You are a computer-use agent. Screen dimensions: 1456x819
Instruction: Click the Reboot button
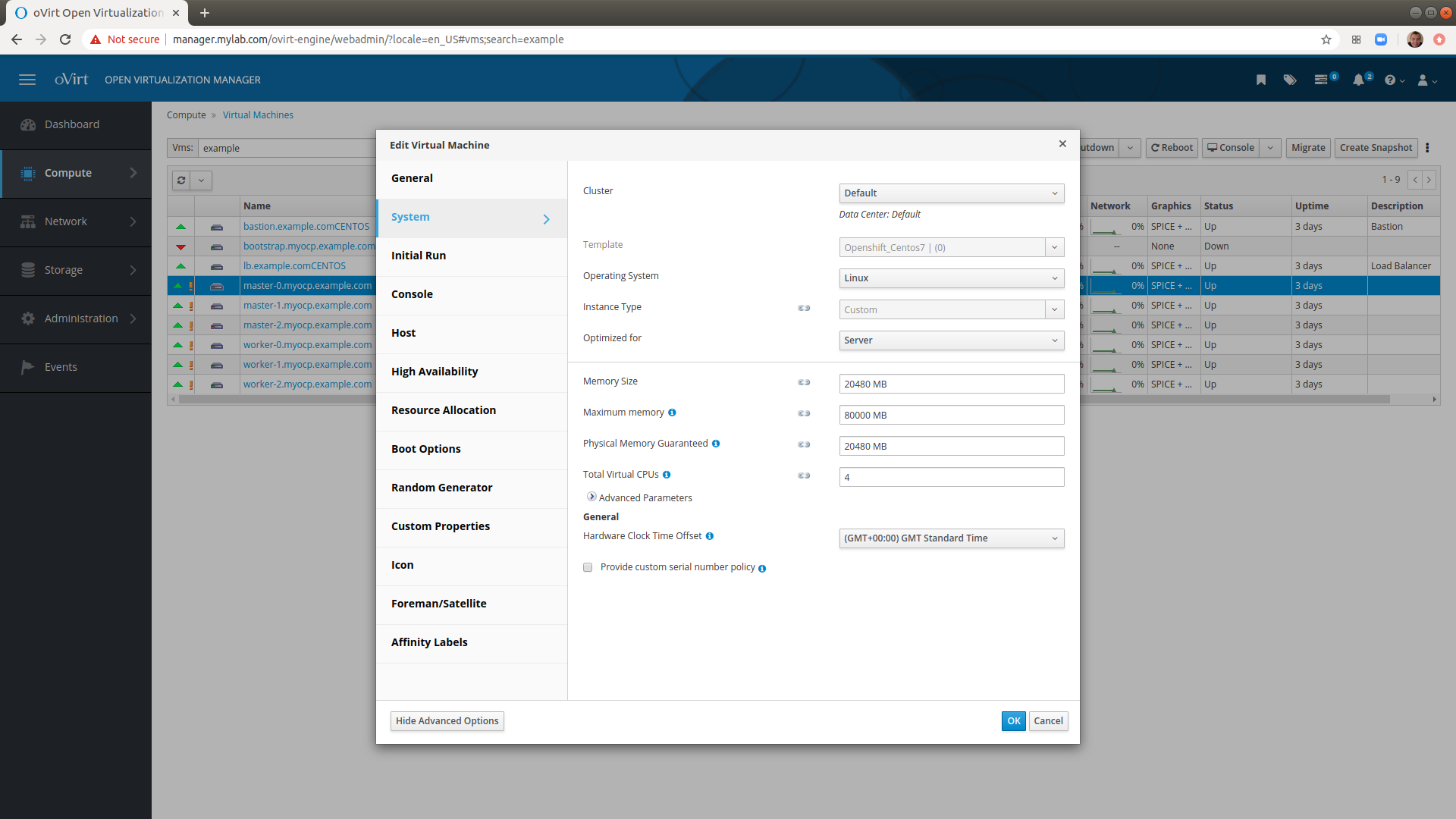click(1172, 148)
